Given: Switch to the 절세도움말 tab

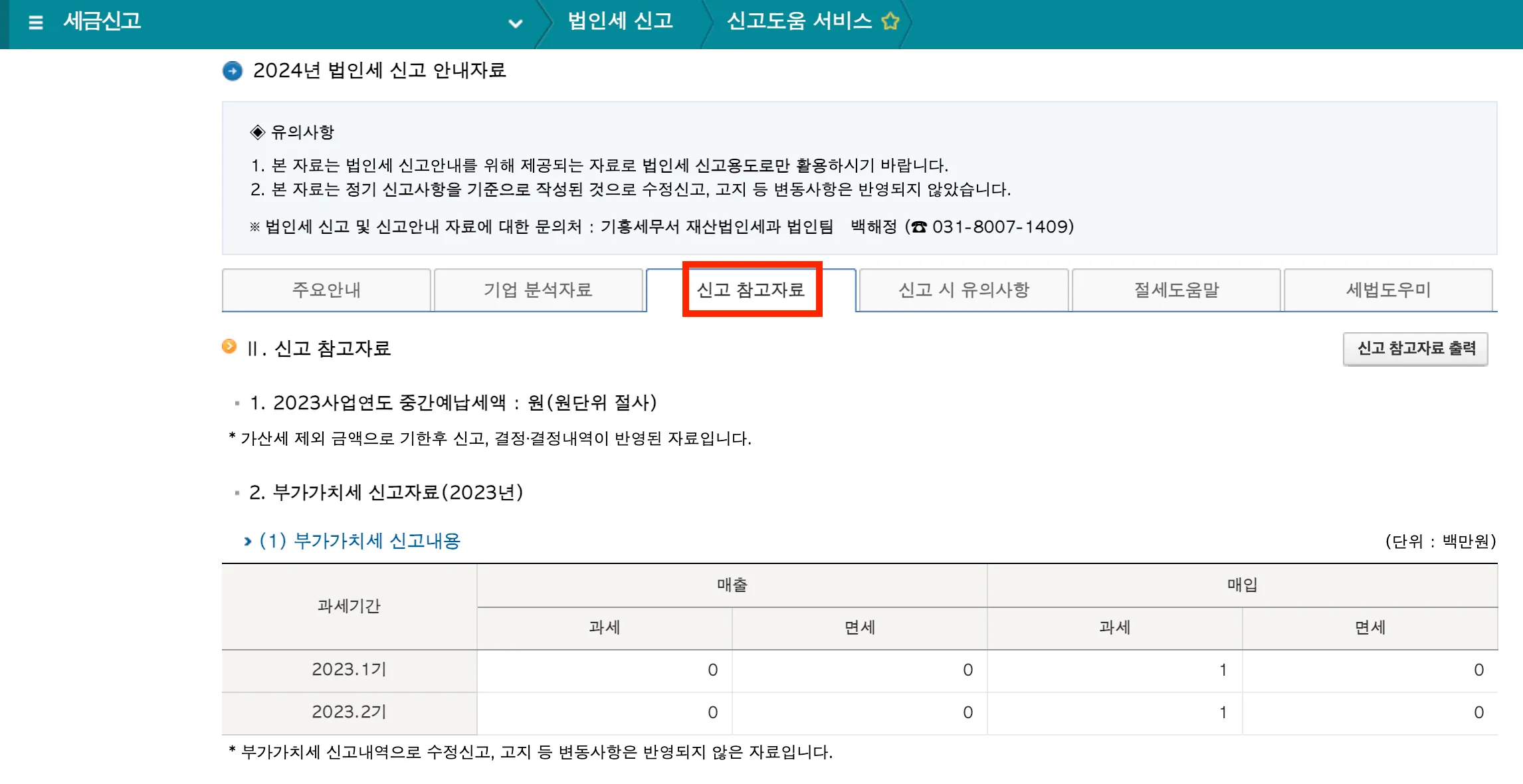Looking at the screenshot, I should 1176,290.
